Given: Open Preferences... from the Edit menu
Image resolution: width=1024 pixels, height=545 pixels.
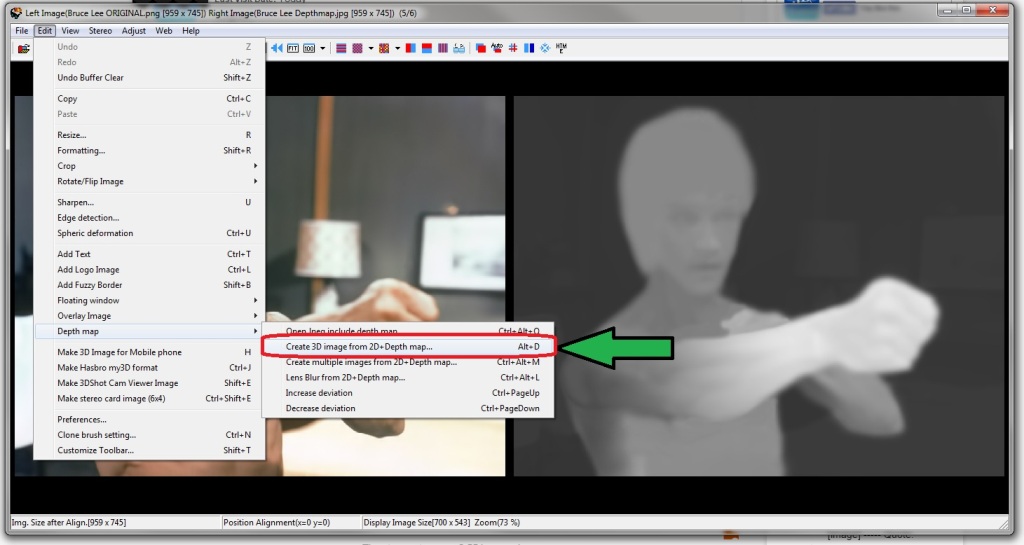Looking at the screenshot, I should (x=150, y=420).
